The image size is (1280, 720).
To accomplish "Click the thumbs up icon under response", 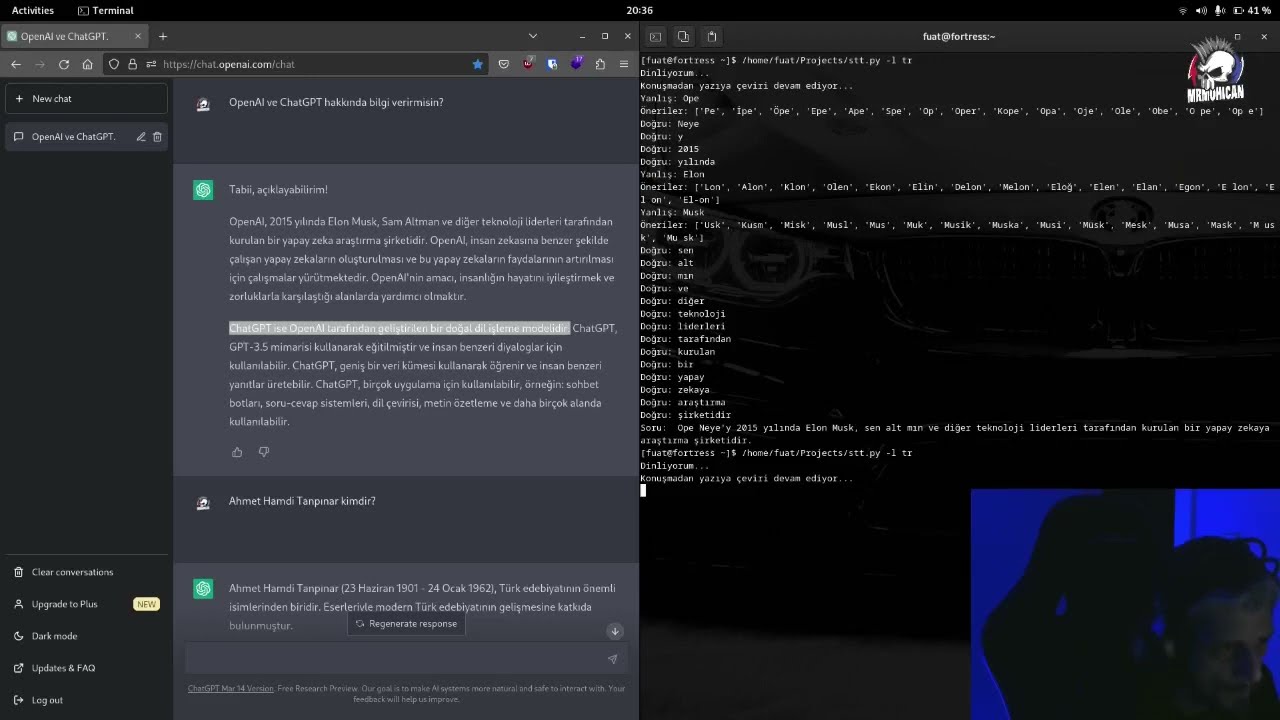I will click(237, 452).
